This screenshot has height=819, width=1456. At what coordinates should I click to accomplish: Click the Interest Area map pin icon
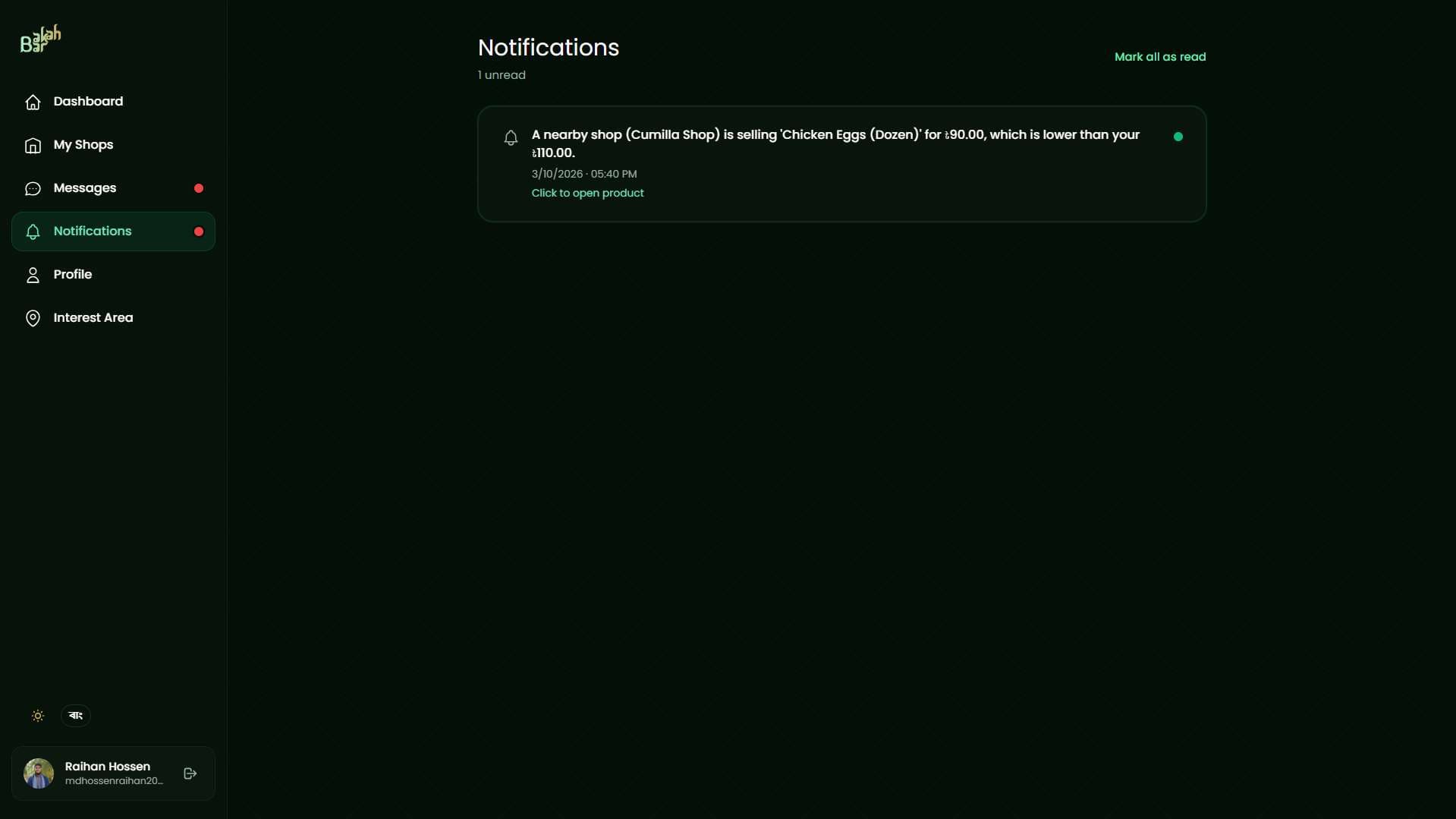tap(33, 318)
